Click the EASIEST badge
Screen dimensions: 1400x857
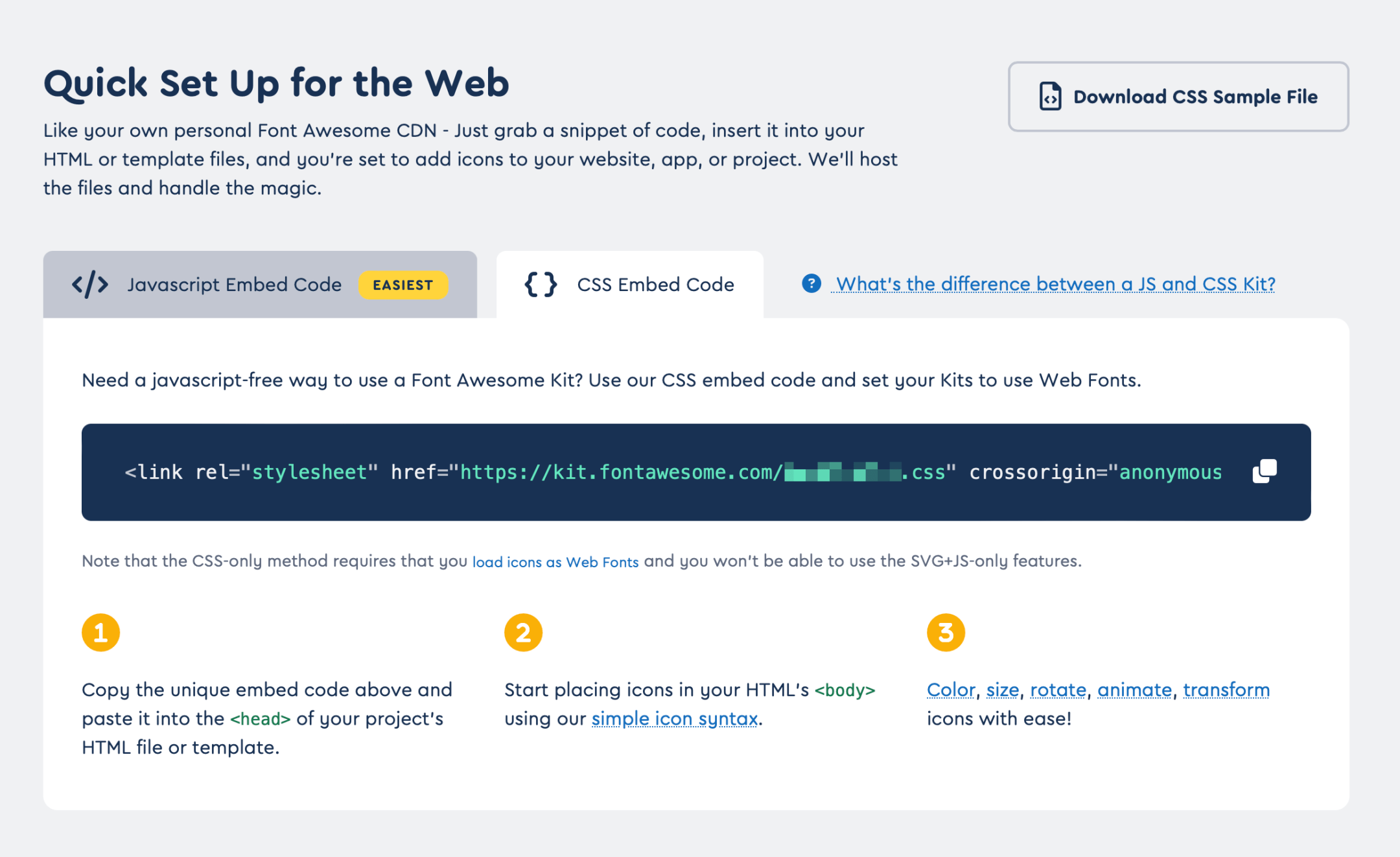click(402, 285)
